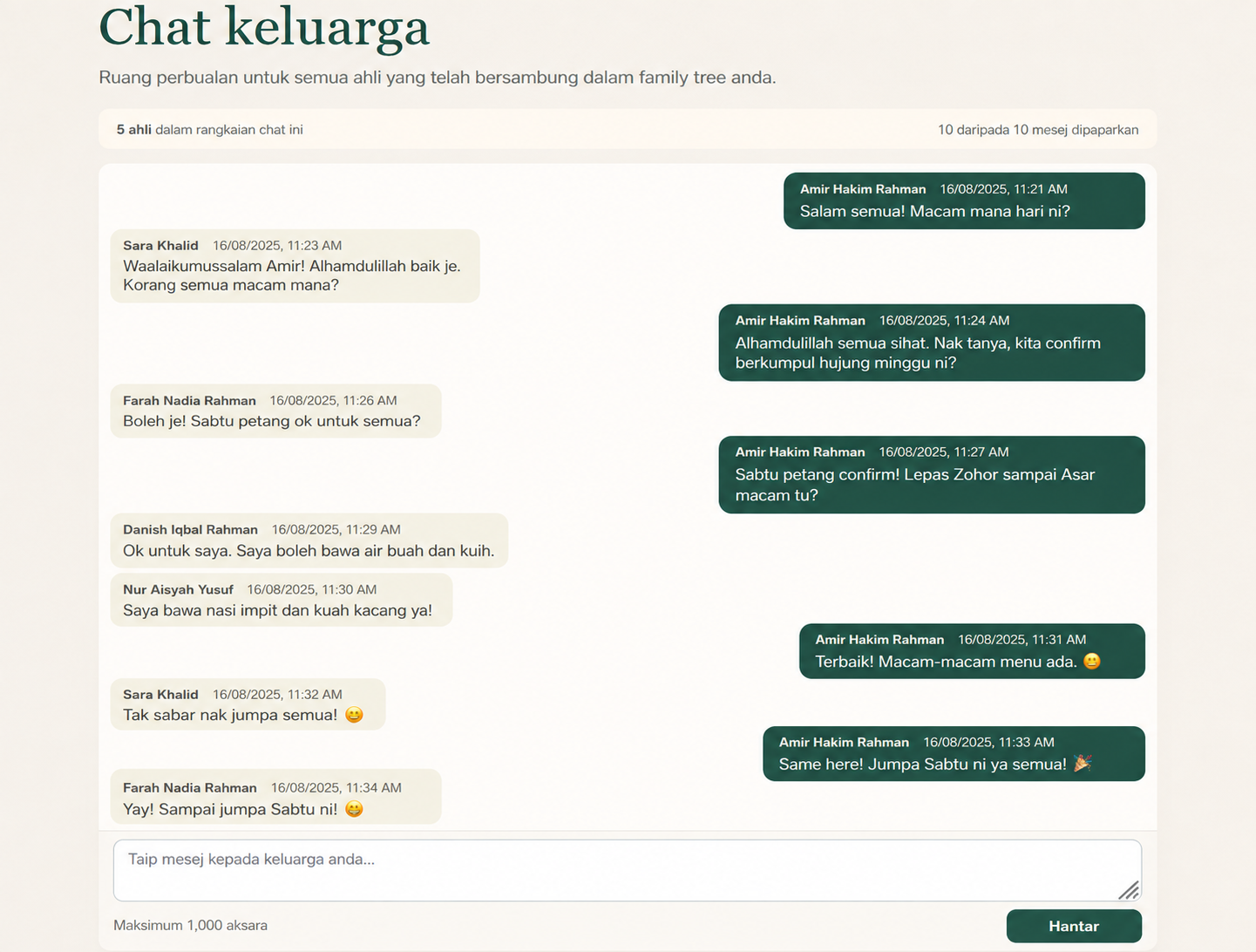Click Farah Nadia Rahman's name on the 11:26 AM message
Viewport: 1256px width, 952px height.
click(190, 401)
